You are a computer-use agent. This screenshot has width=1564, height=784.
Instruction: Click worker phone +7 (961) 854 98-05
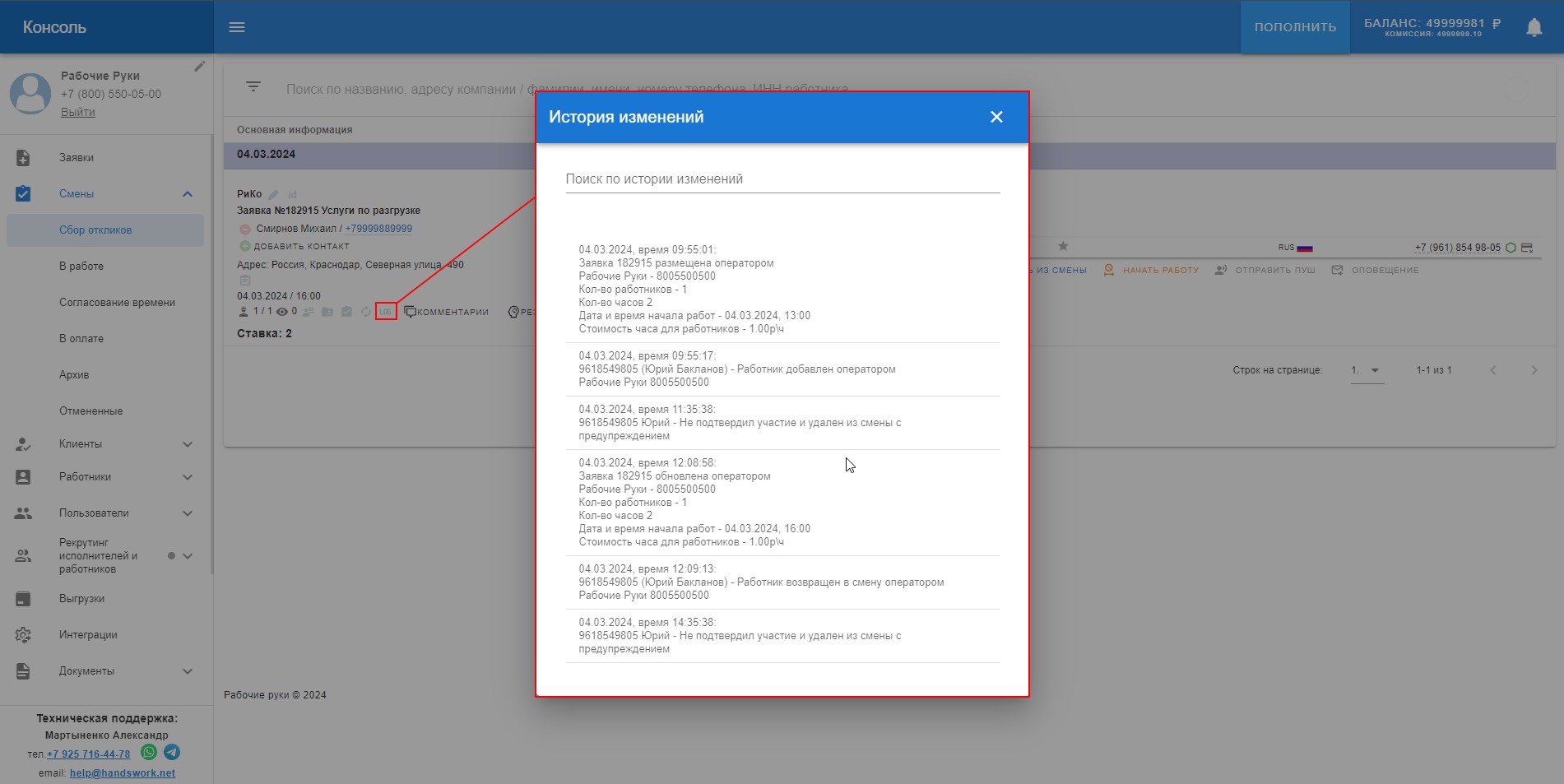[1458, 248]
